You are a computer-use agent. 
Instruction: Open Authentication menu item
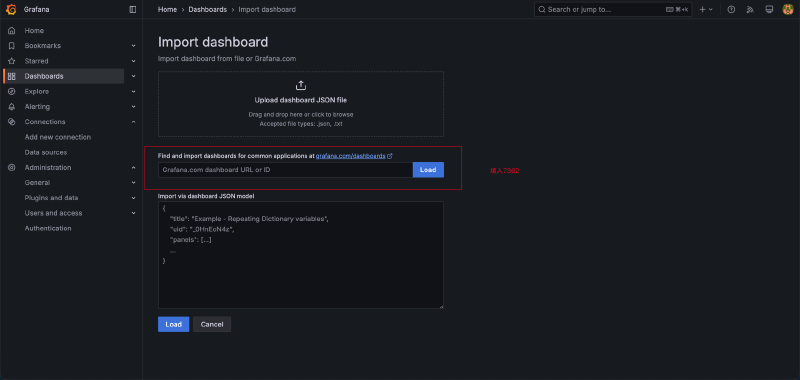point(48,229)
